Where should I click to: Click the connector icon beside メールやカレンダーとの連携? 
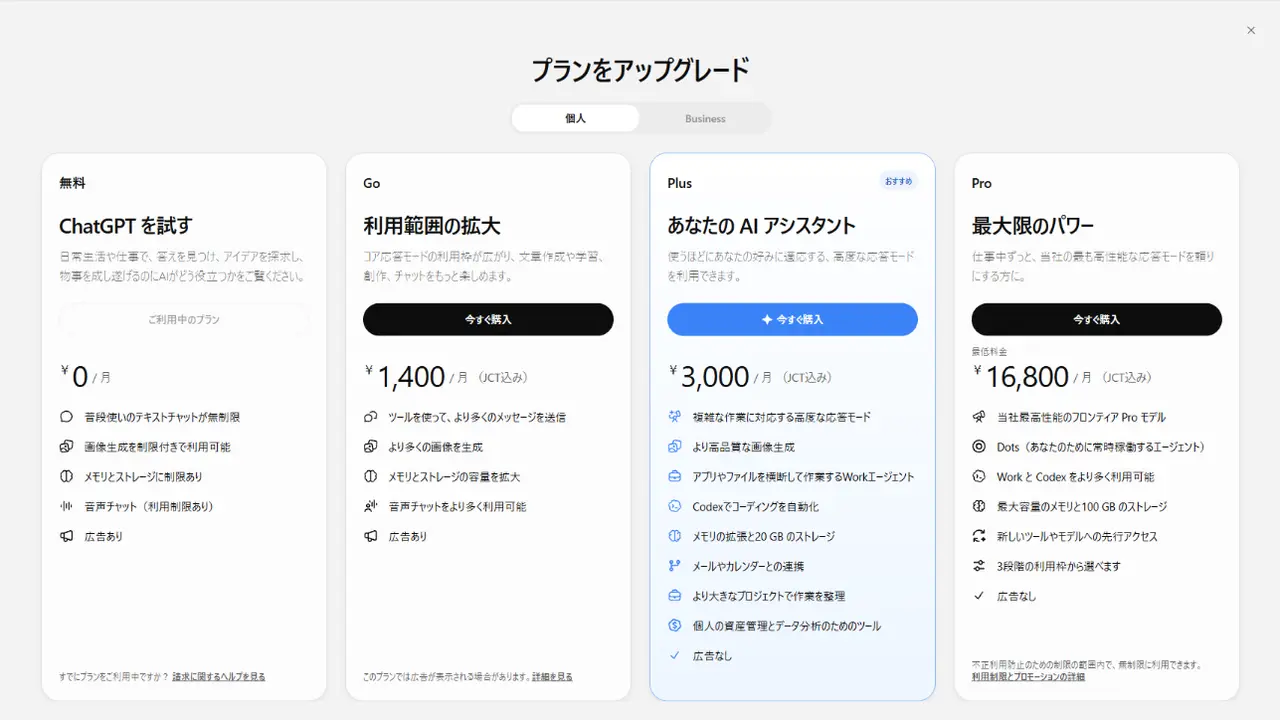(675, 566)
